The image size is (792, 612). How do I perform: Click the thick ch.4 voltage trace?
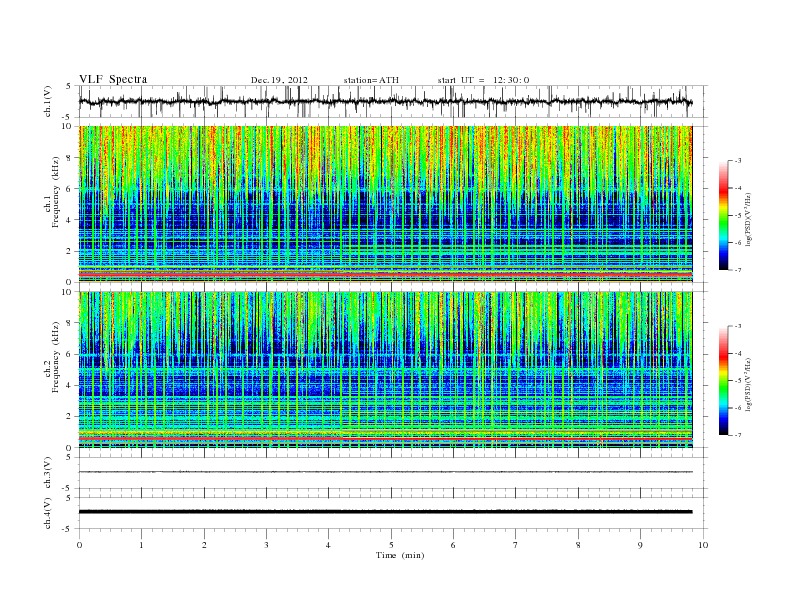pyautogui.click(x=385, y=512)
